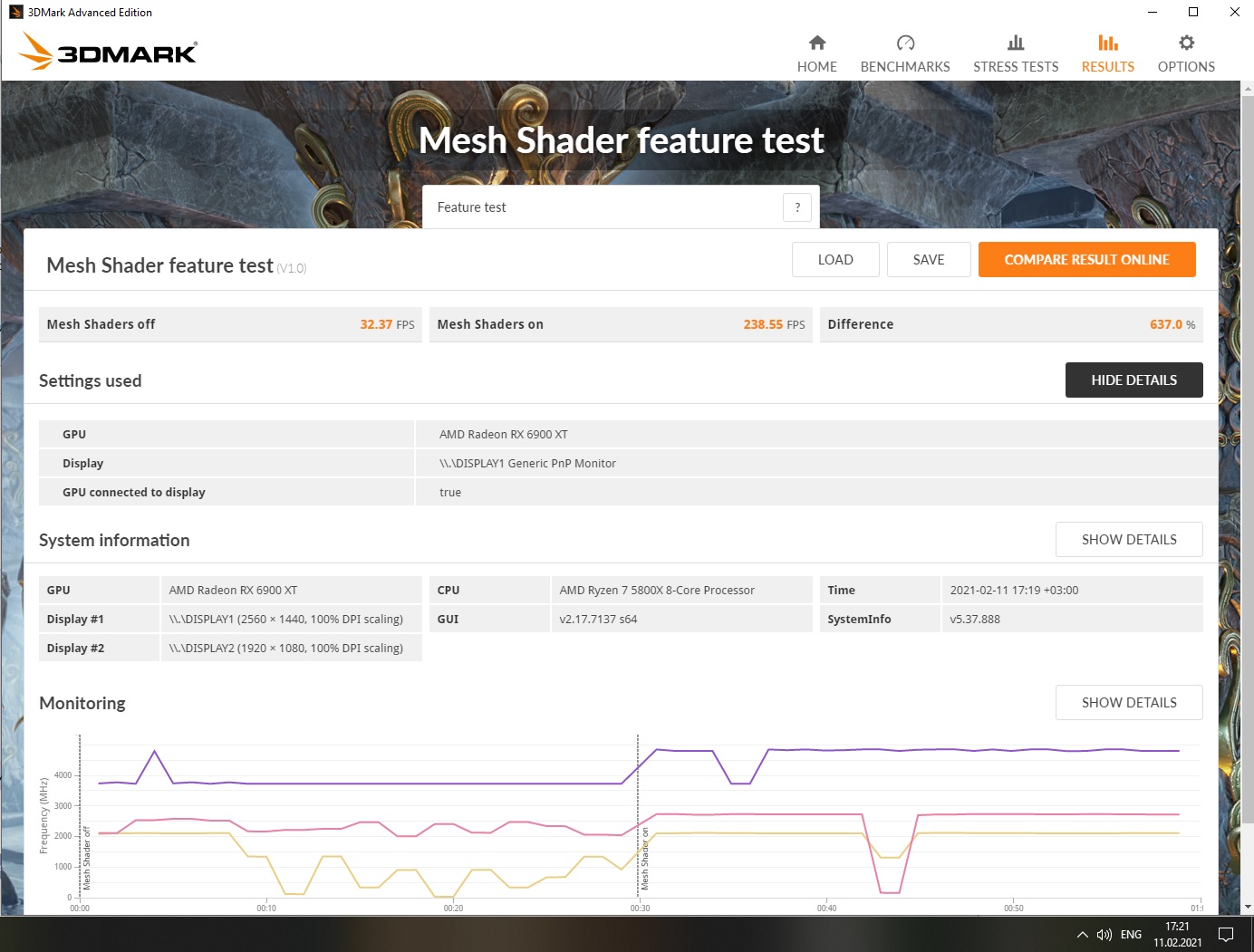This screenshot has height=952, width=1254.
Task: Collapse settings with HIDE DETAILS
Action: click(x=1134, y=380)
